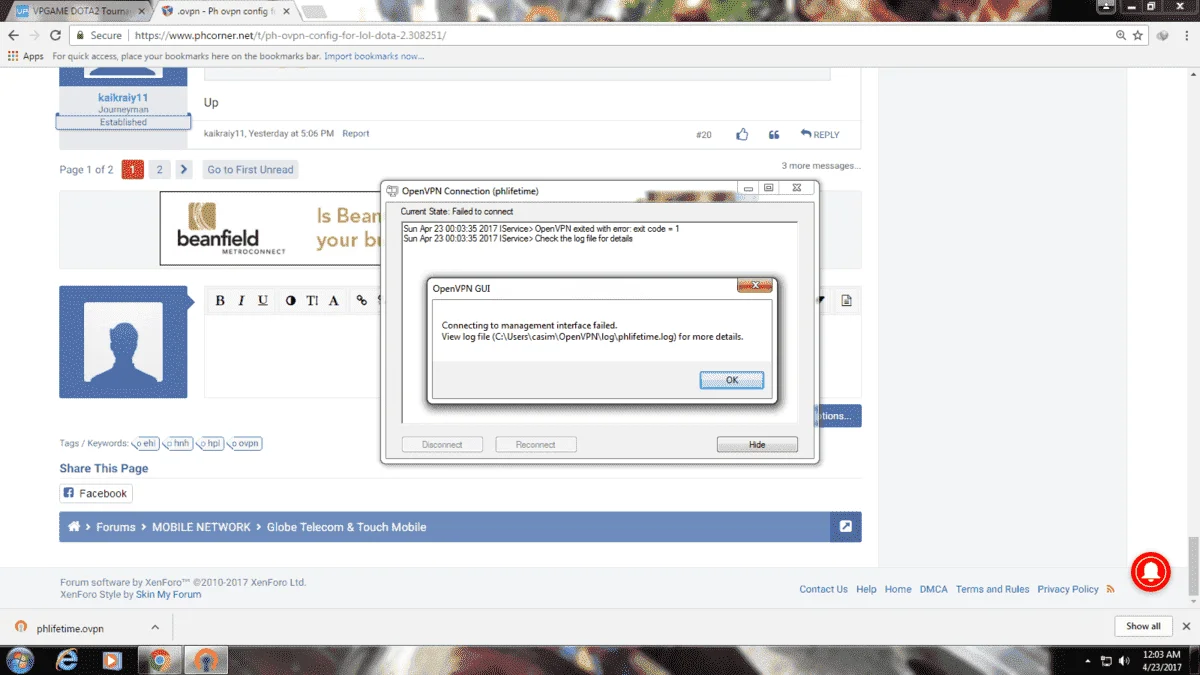The image size is (1200, 675).
Task: Click the ovpn tag
Action: [x=245, y=443]
